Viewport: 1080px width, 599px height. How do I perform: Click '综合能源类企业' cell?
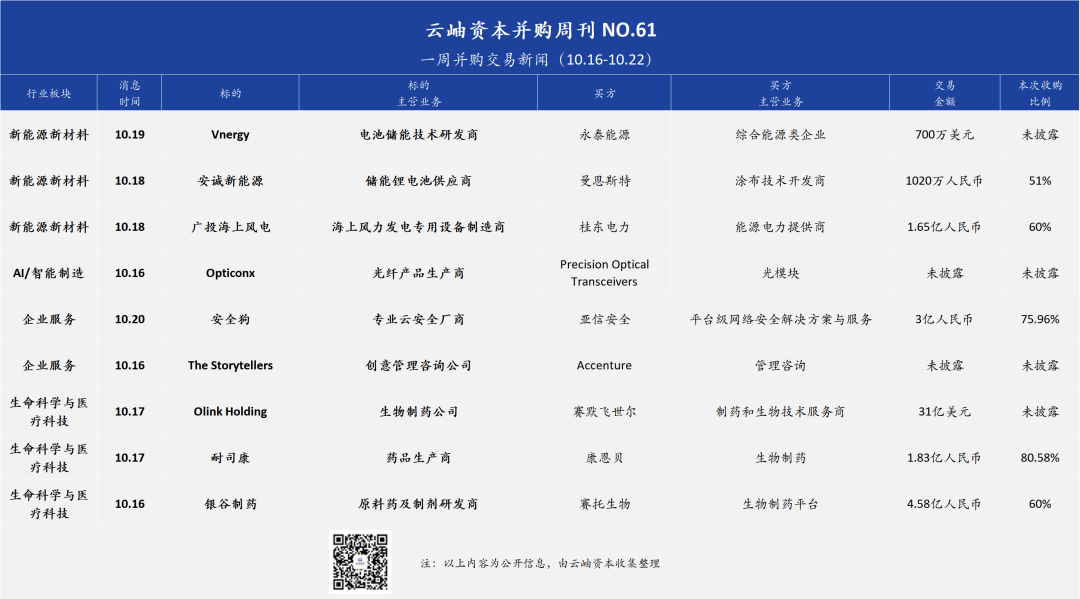click(x=780, y=135)
